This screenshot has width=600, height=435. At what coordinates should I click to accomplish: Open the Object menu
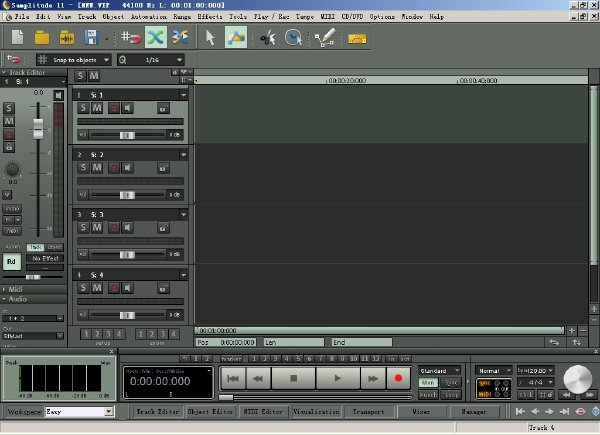pyautogui.click(x=113, y=16)
